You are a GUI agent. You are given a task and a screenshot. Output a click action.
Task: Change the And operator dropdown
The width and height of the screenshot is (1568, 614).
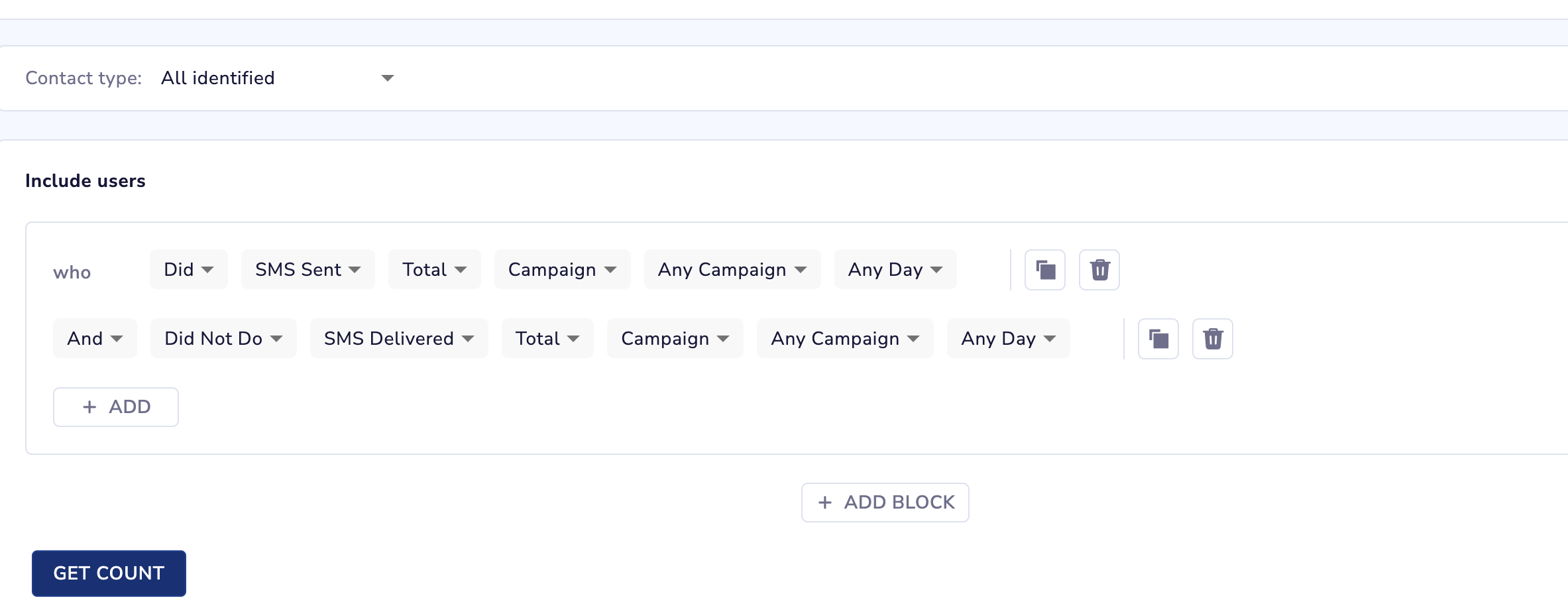[x=95, y=338]
